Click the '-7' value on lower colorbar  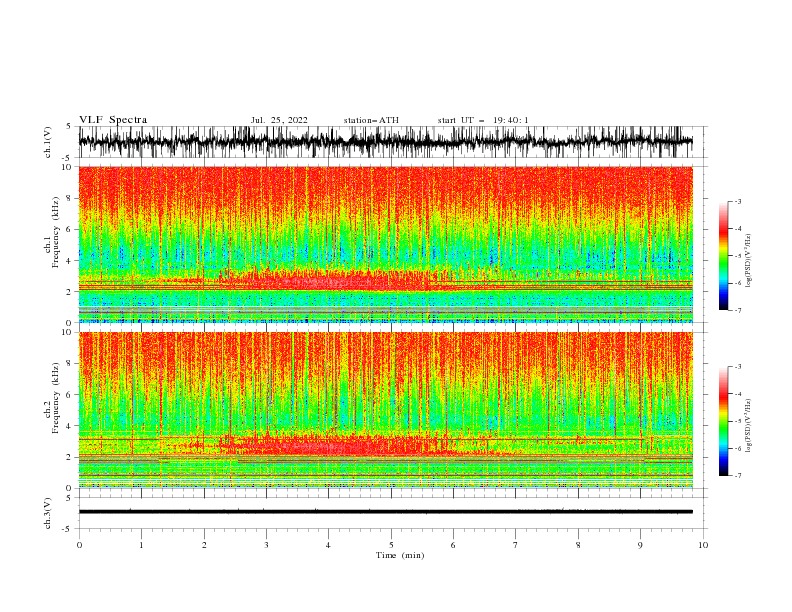(737, 476)
